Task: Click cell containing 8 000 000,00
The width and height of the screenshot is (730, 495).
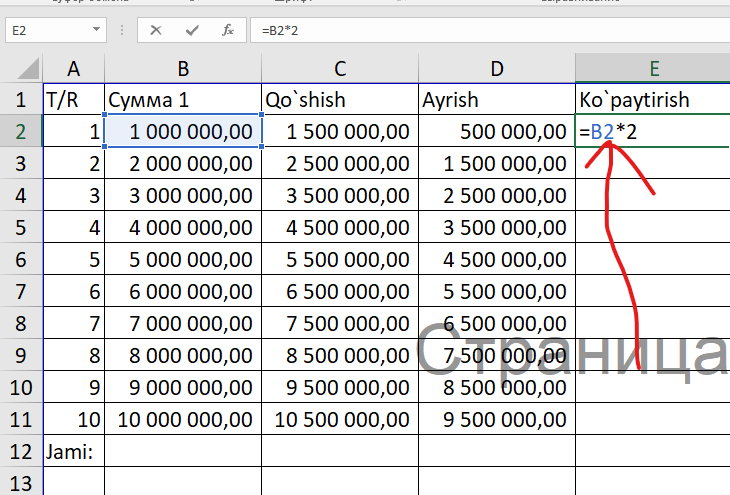Action: point(183,355)
